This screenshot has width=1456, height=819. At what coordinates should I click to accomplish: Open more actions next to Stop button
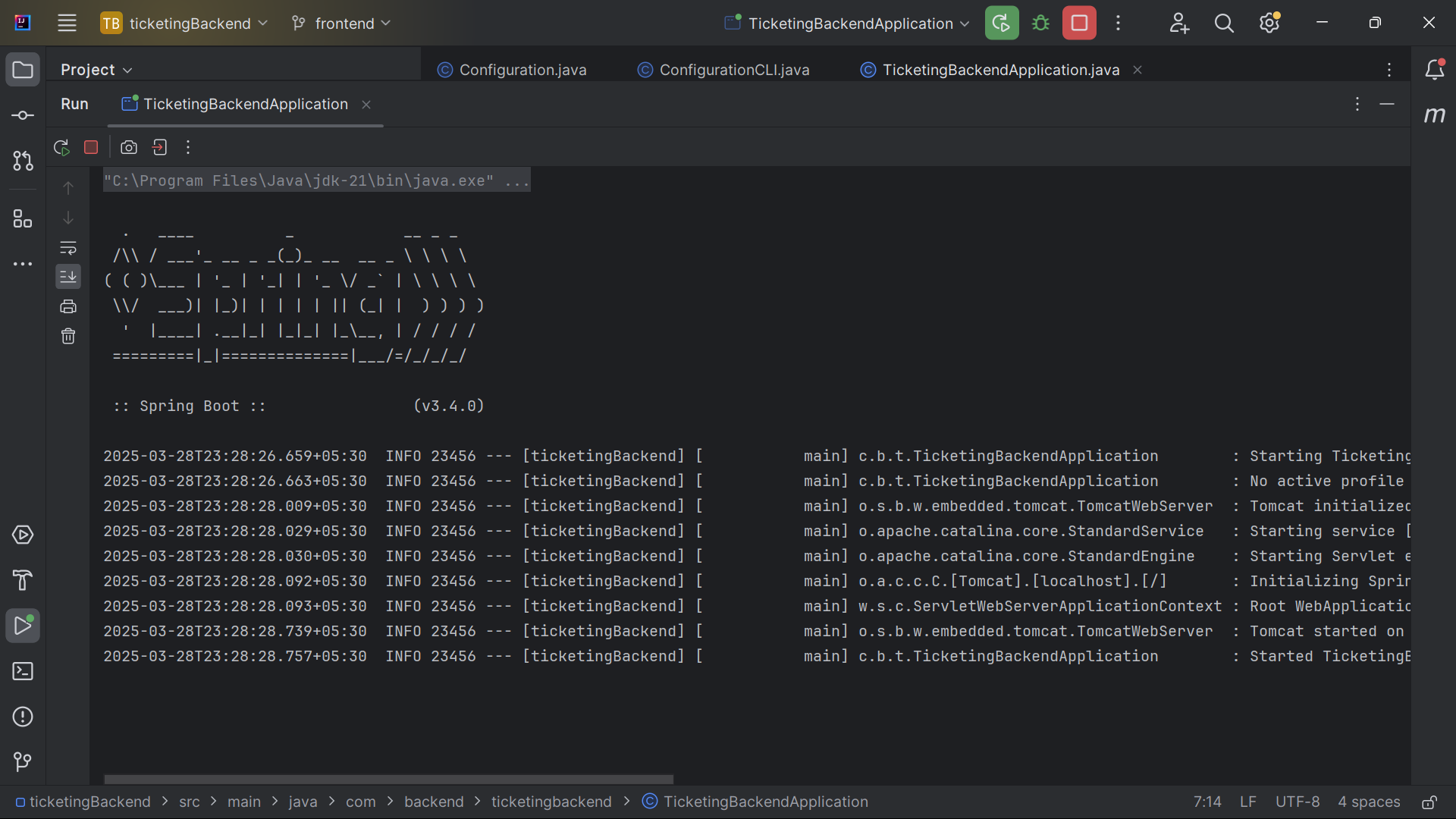[1118, 23]
